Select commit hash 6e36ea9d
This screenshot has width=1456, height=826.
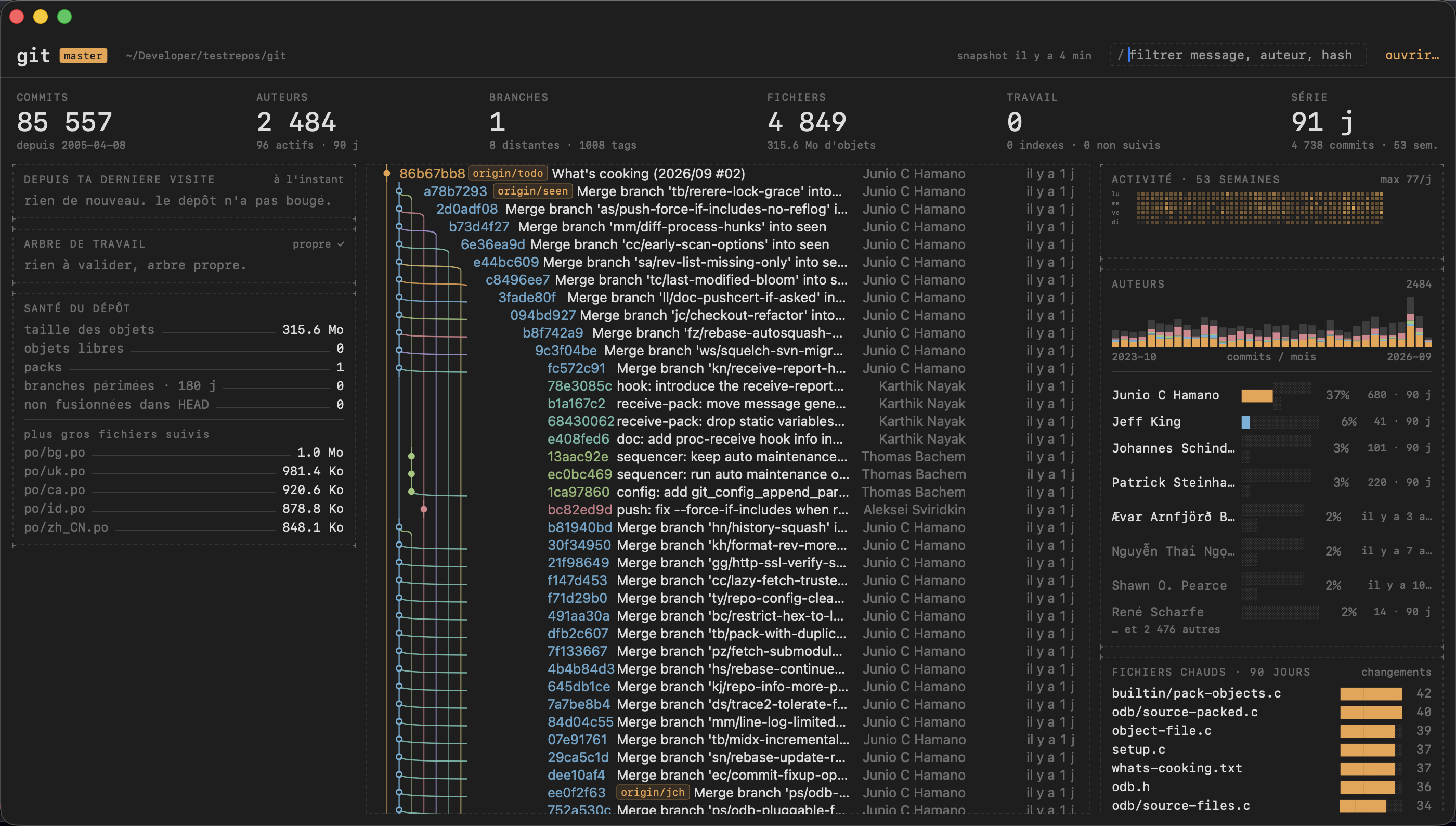click(493, 244)
